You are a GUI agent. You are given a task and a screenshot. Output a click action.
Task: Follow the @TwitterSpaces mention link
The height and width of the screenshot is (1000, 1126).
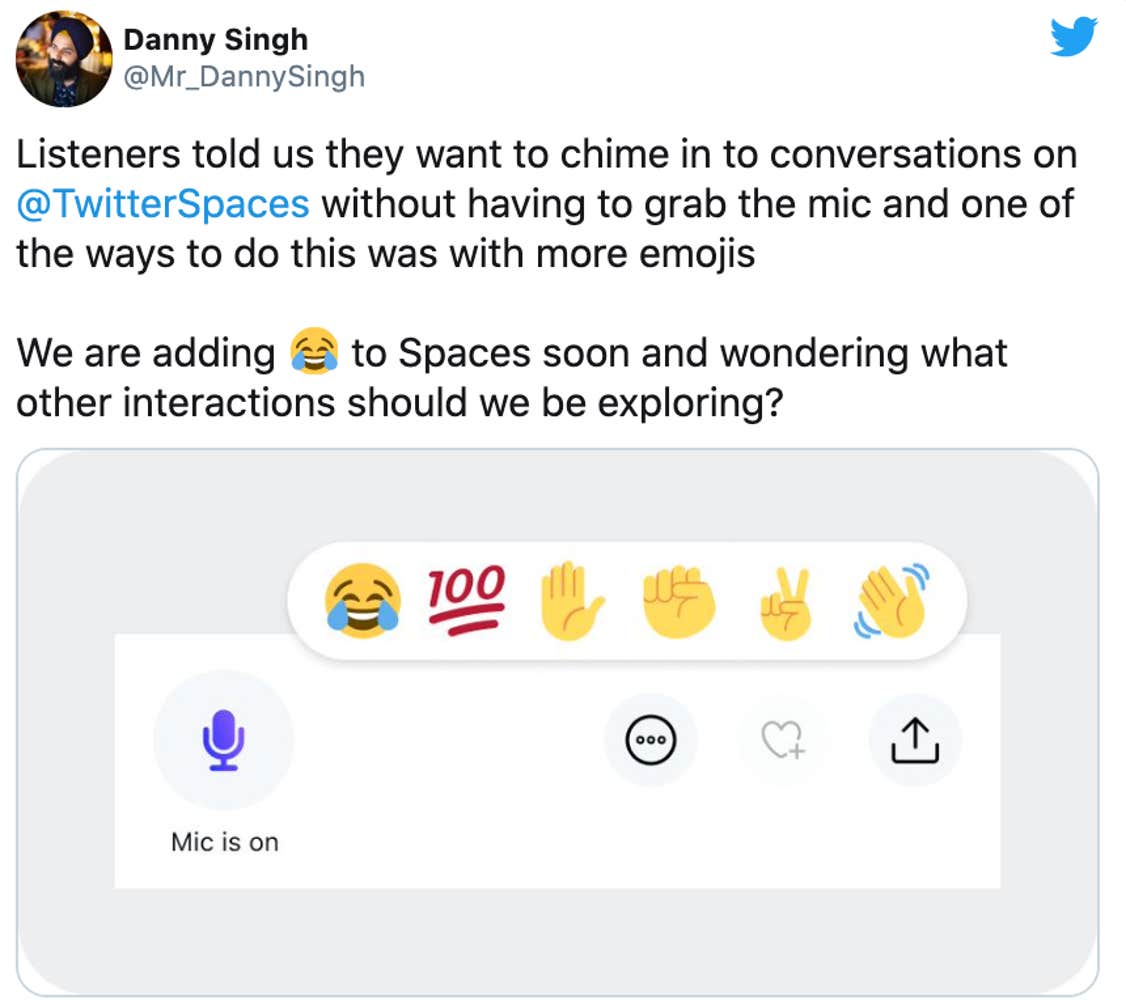pos(163,204)
